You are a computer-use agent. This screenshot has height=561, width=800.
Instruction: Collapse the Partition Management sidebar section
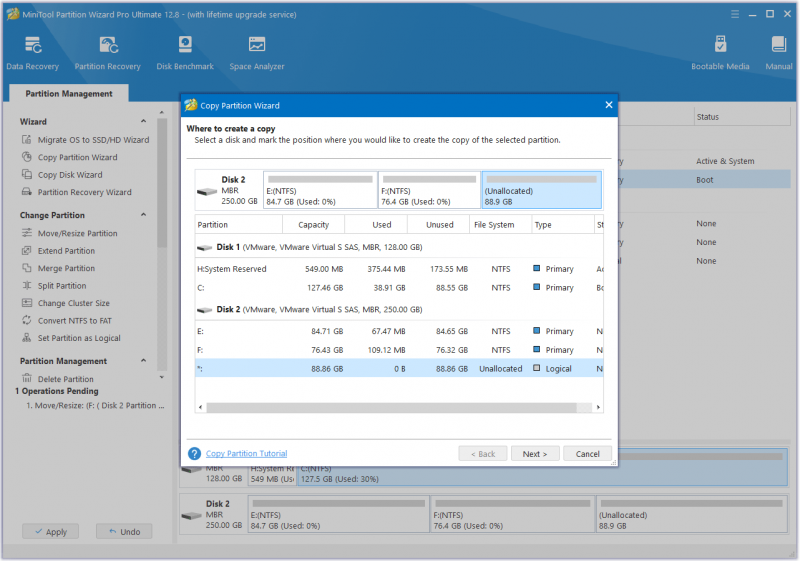[x=143, y=361]
